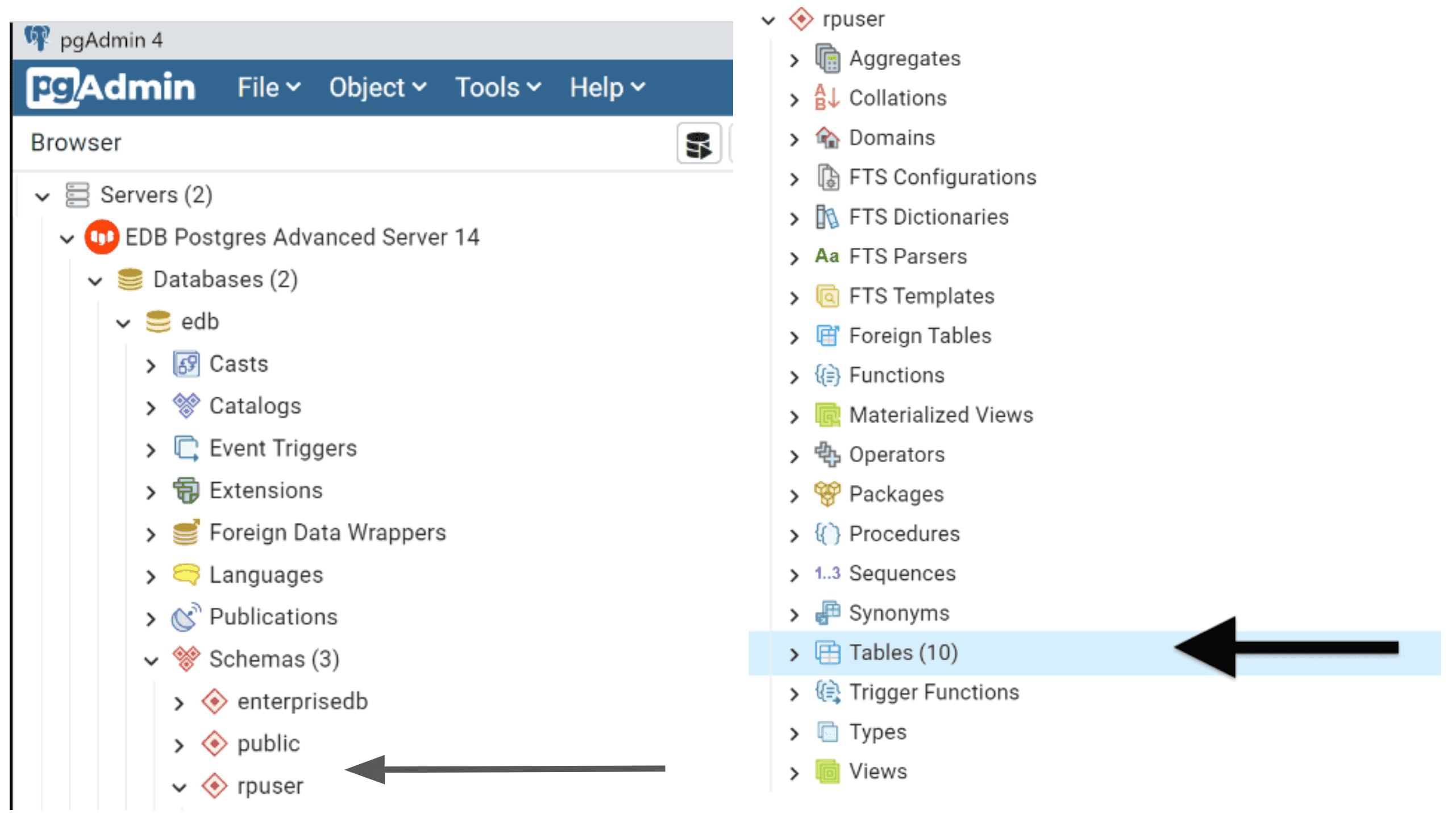Click the Sequences icon
Viewport: 1456px width, 813px height.
827,573
